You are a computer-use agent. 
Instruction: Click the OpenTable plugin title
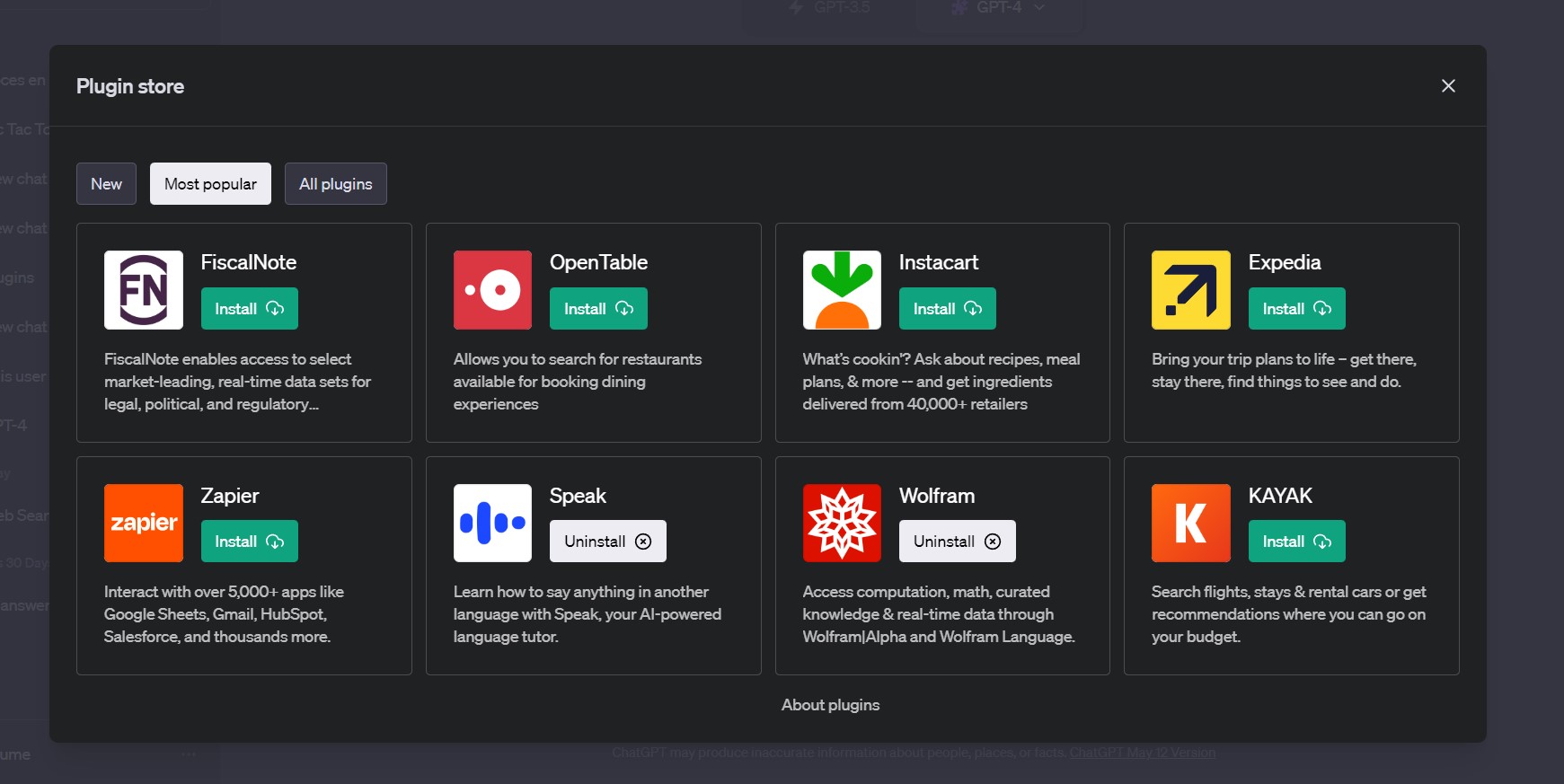(598, 262)
